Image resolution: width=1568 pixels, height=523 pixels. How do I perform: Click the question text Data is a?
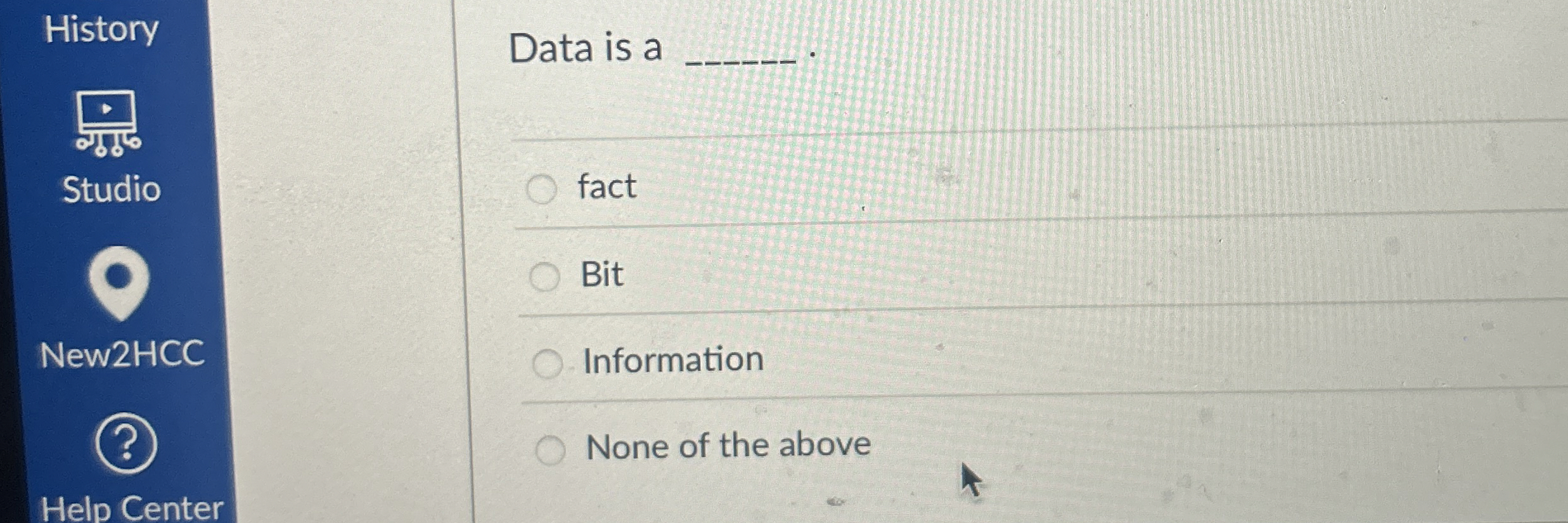(586, 48)
